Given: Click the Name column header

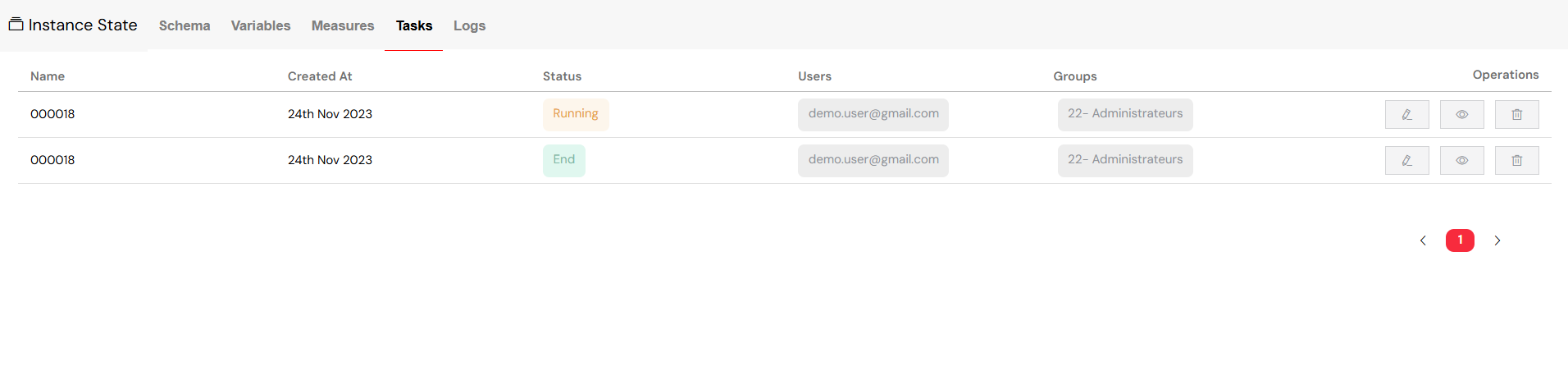Looking at the screenshot, I should [48, 76].
